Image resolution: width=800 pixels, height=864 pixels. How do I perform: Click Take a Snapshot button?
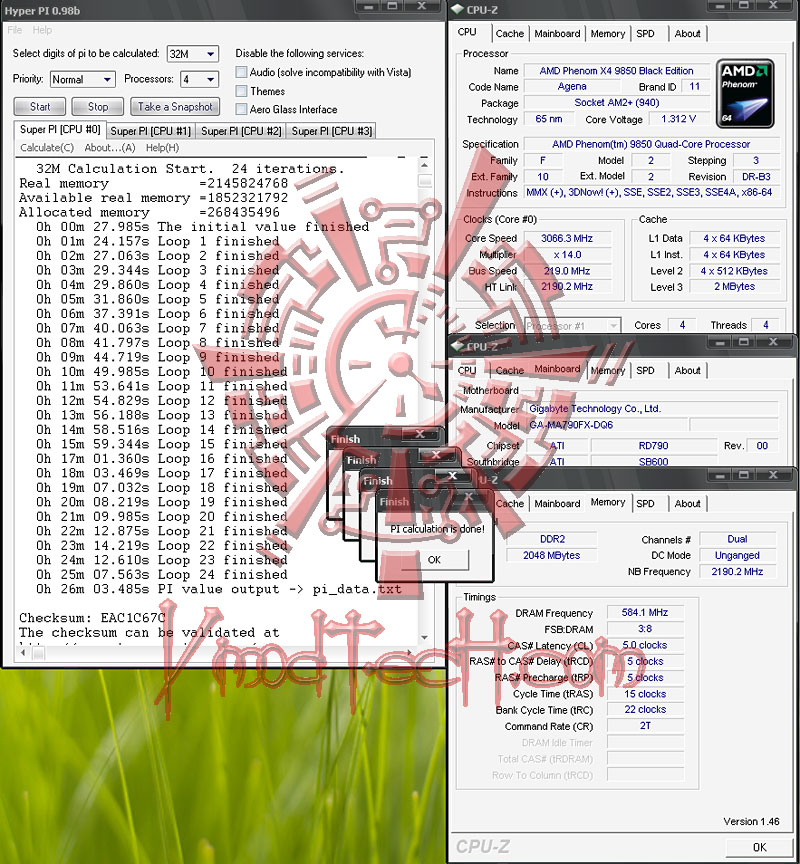tap(175, 106)
